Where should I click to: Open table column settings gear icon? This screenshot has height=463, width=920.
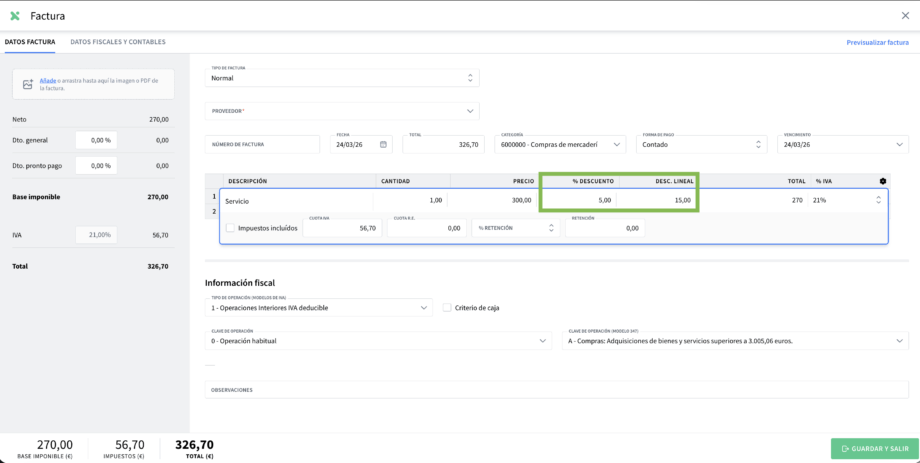click(882, 181)
